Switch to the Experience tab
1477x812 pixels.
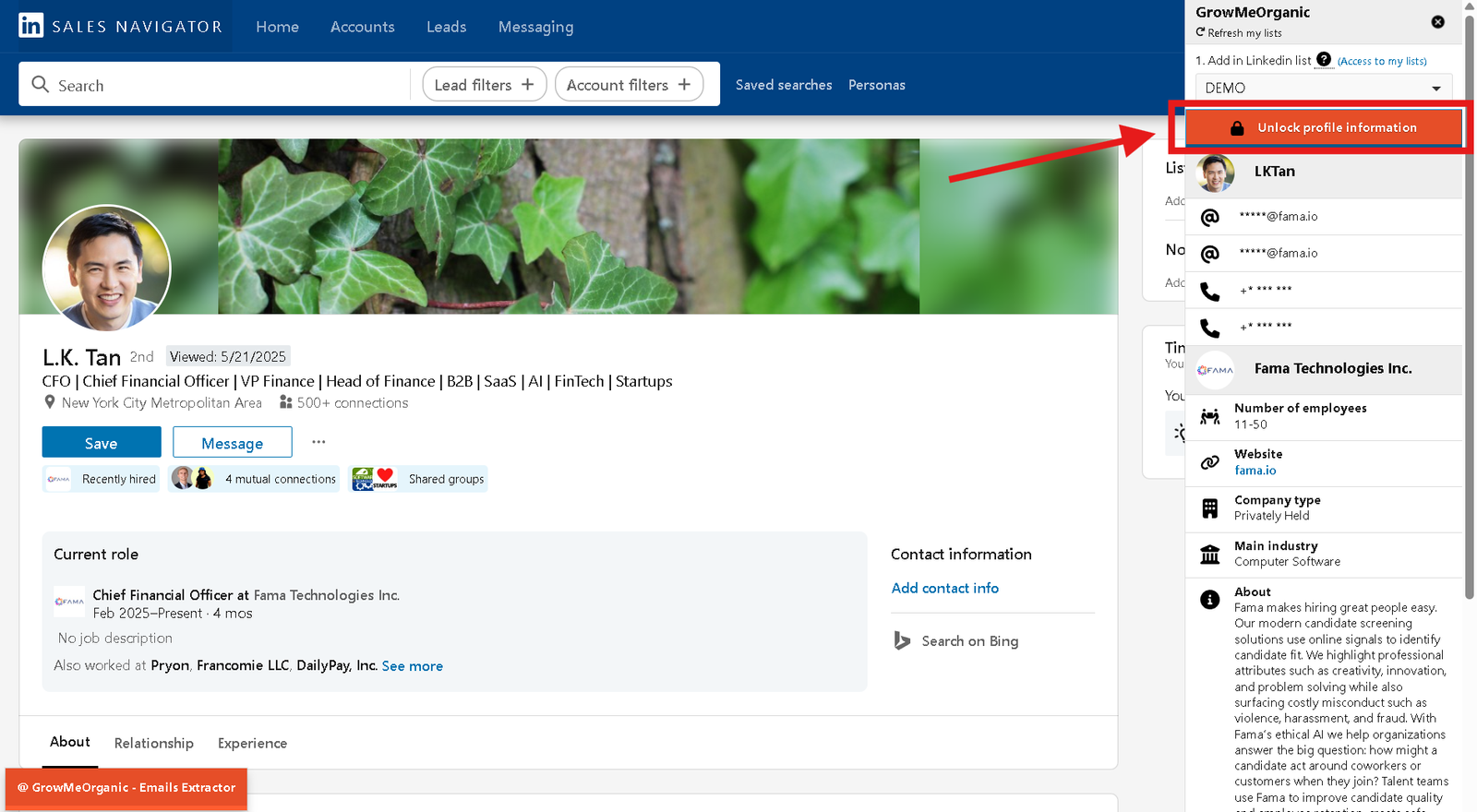[252, 743]
